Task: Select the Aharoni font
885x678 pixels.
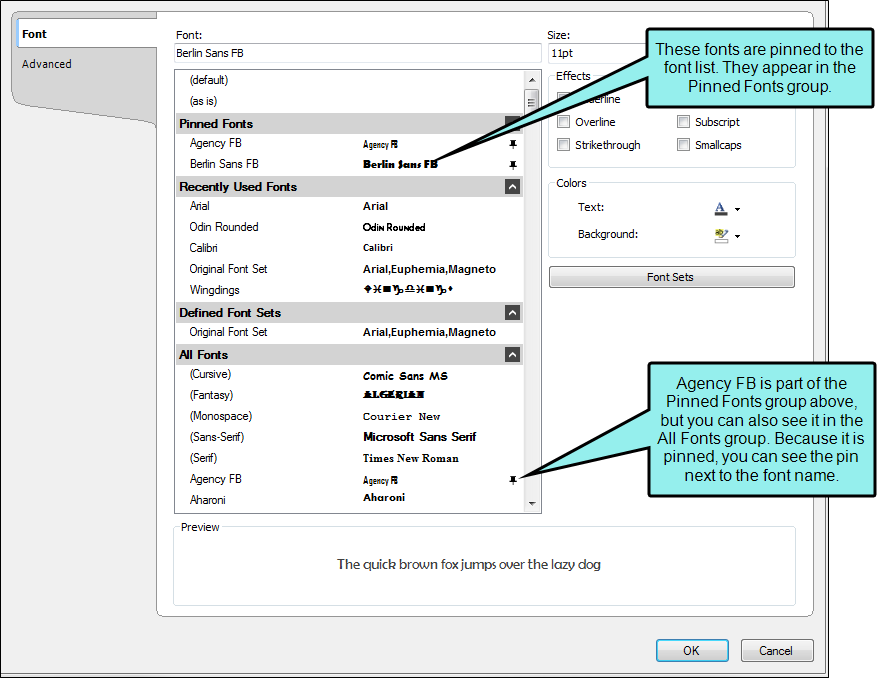Action: [x=349, y=500]
